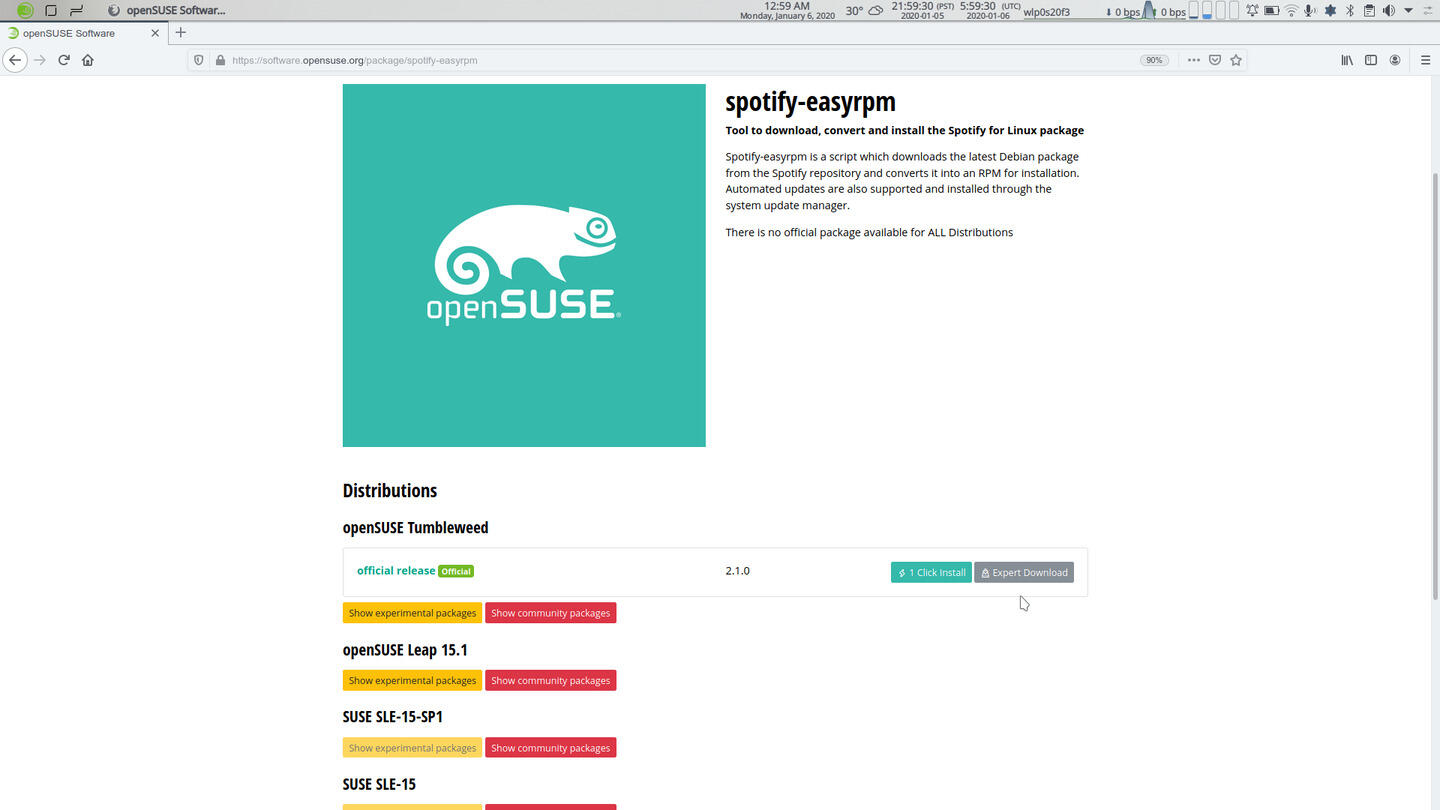Open a new tab

pos(181,33)
